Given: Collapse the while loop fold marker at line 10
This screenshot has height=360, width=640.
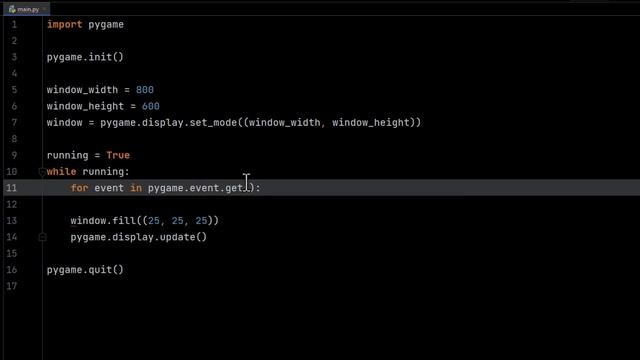Looking at the screenshot, I should pyautogui.click(x=42, y=172).
